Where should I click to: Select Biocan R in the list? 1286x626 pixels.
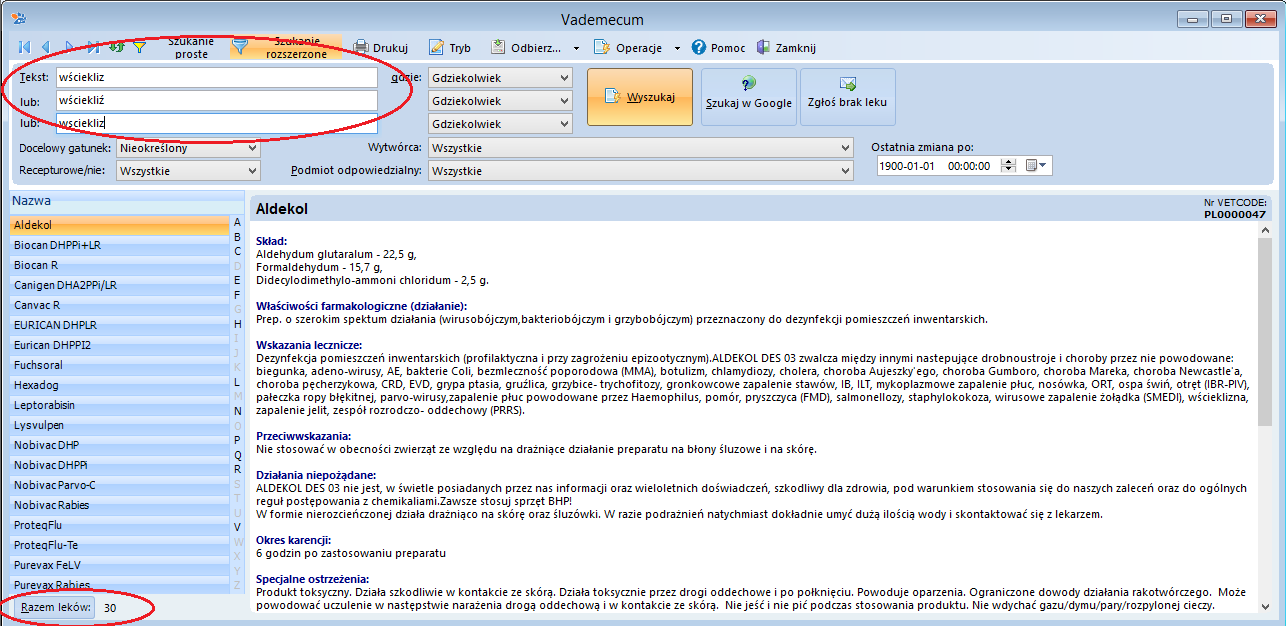point(120,265)
